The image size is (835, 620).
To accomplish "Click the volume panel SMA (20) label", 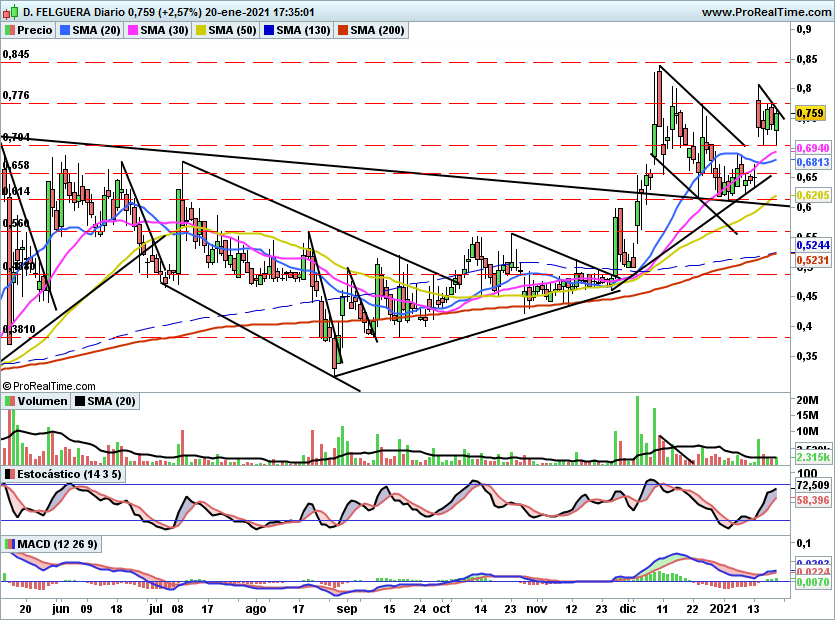I will pos(111,401).
